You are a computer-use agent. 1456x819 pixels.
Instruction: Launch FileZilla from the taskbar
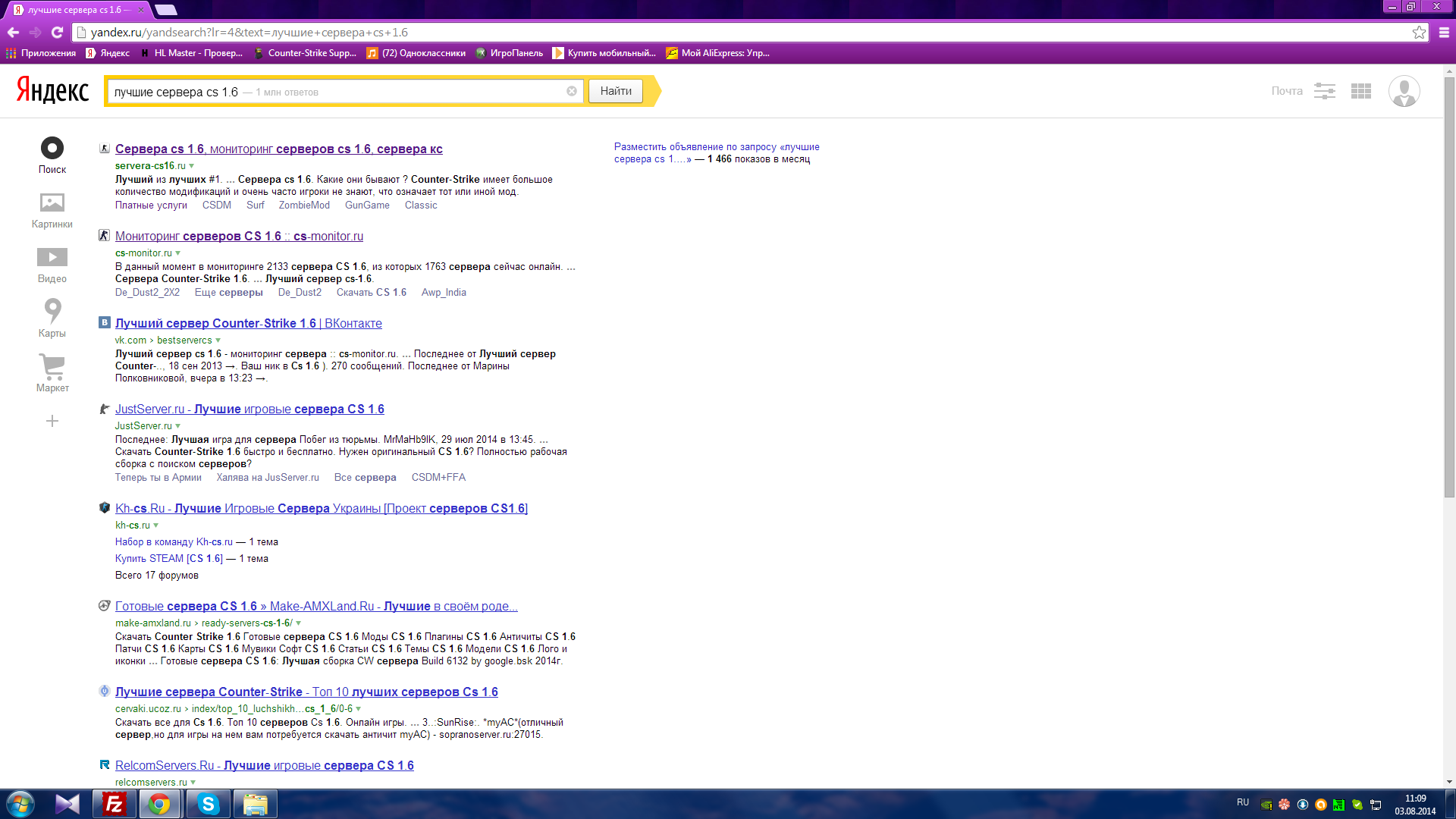tap(115, 804)
